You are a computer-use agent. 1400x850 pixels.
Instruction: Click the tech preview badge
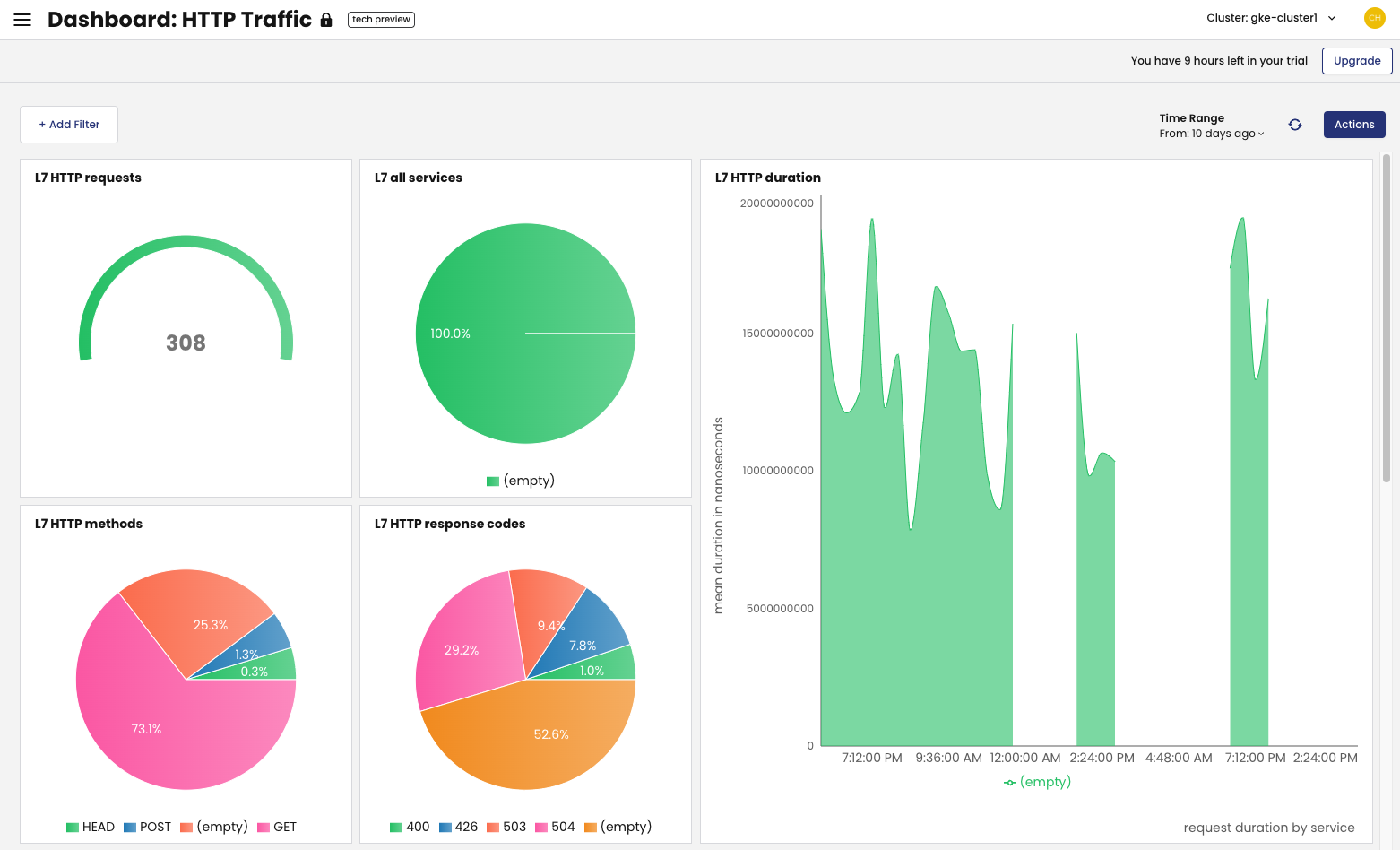(380, 19)
